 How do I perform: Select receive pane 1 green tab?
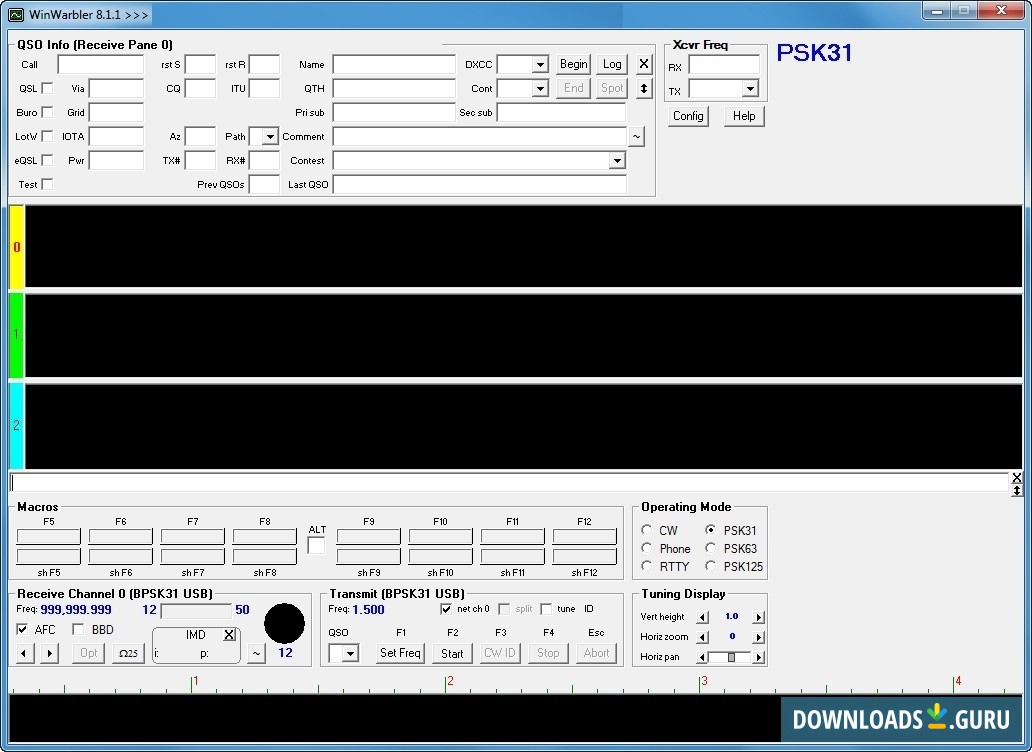16,335
